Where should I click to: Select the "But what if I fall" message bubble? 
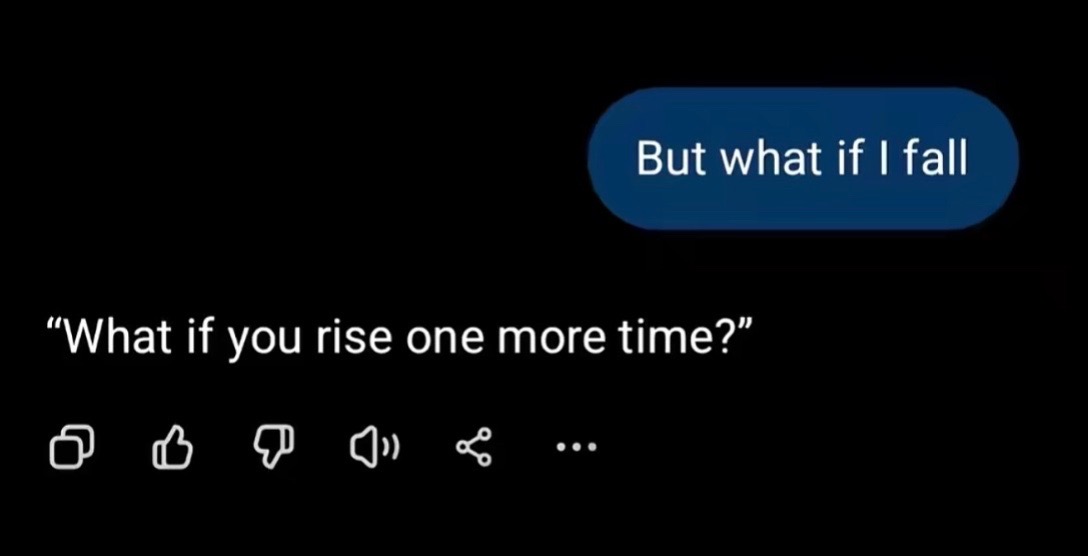(803, 158)
